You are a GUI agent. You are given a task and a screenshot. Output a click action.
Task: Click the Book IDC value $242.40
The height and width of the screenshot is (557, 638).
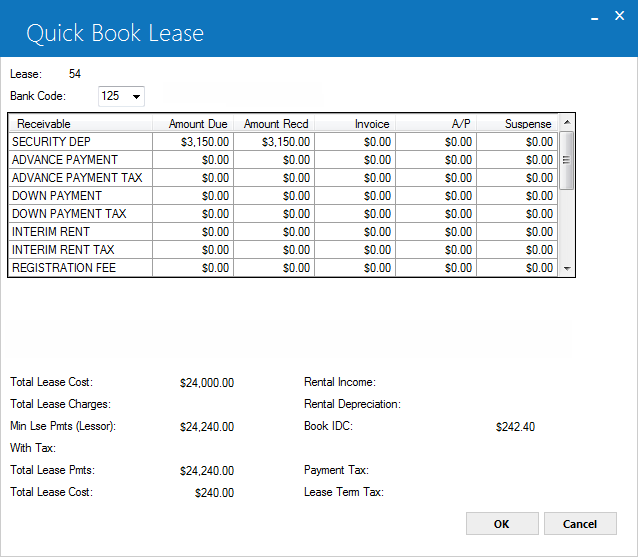point(516,427)
